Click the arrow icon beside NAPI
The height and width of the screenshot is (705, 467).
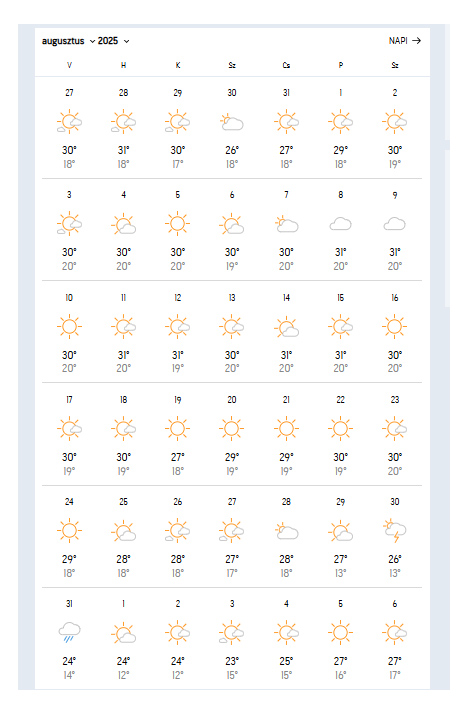[417, 40]
